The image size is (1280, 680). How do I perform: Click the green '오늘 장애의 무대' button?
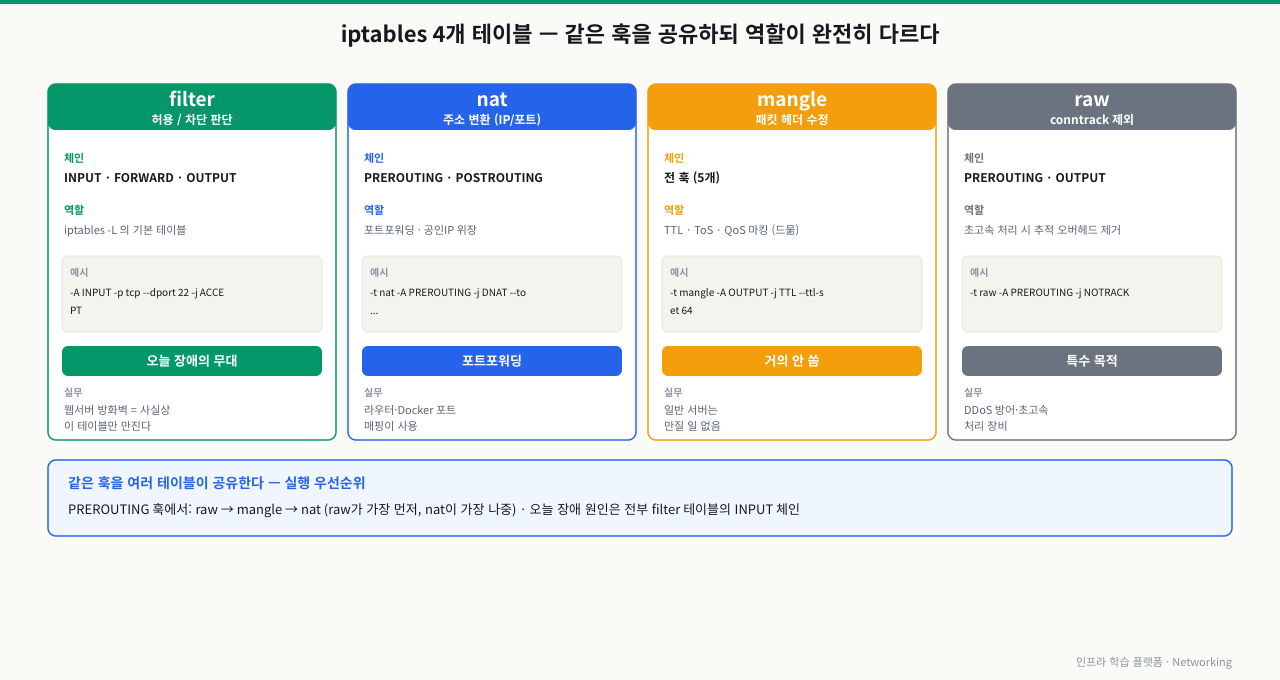(x=192, y=361)
